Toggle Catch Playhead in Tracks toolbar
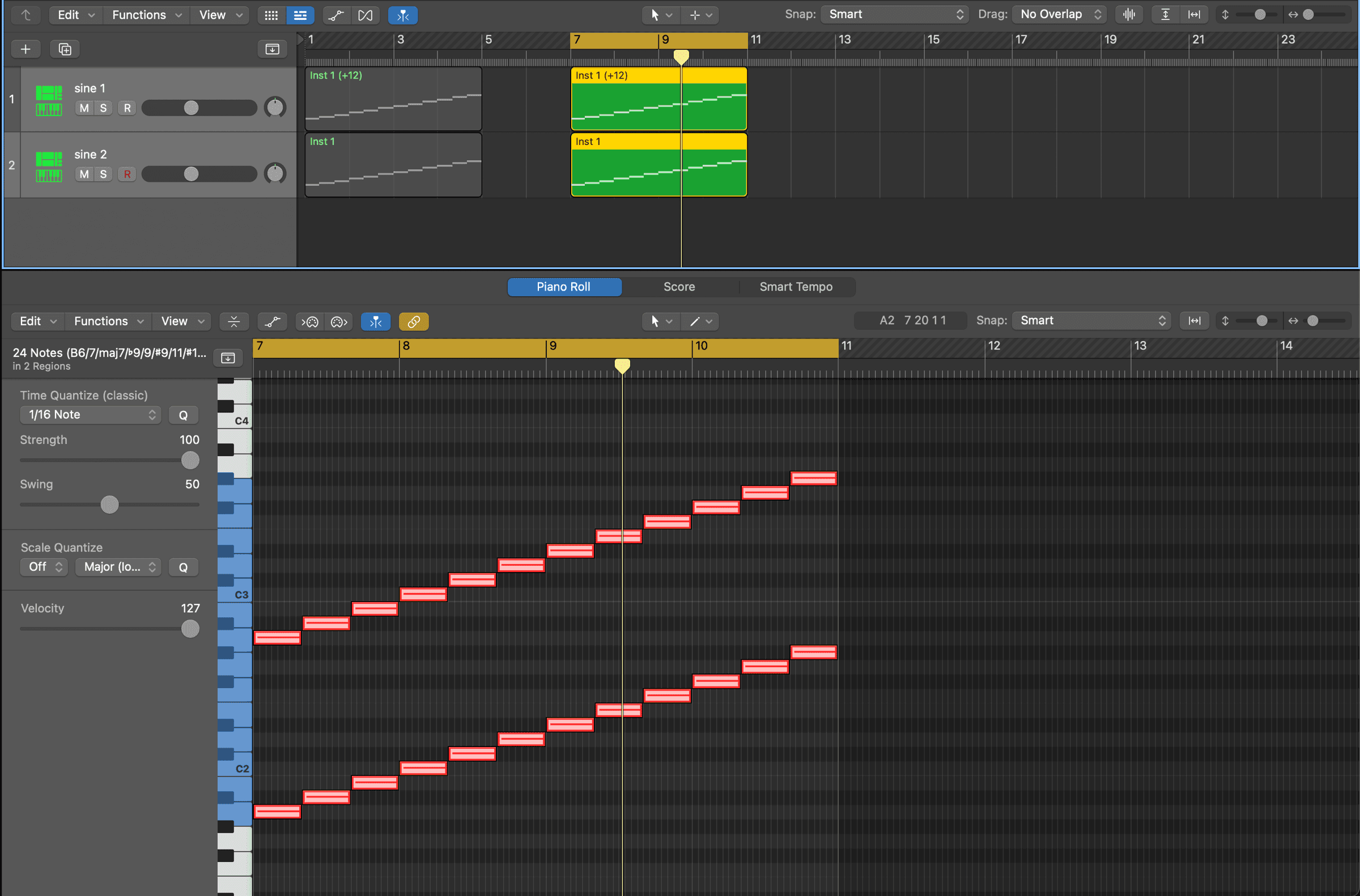 coord(403,15)
